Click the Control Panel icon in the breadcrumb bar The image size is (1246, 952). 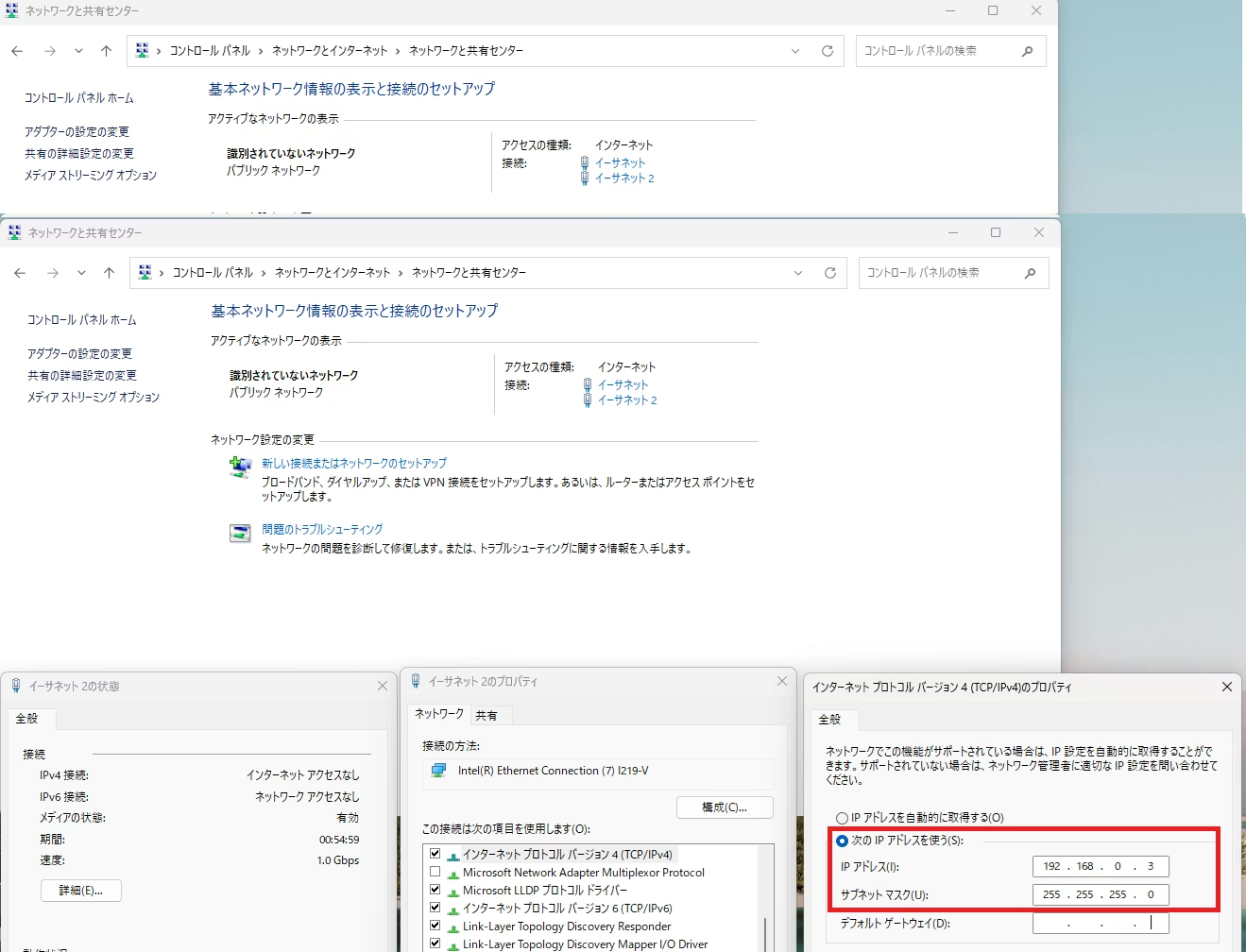click(146, 272)
